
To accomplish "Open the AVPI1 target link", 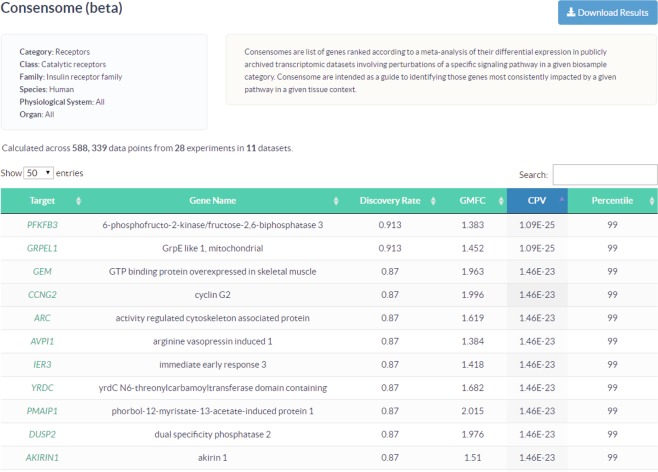I will pos(42,341).
